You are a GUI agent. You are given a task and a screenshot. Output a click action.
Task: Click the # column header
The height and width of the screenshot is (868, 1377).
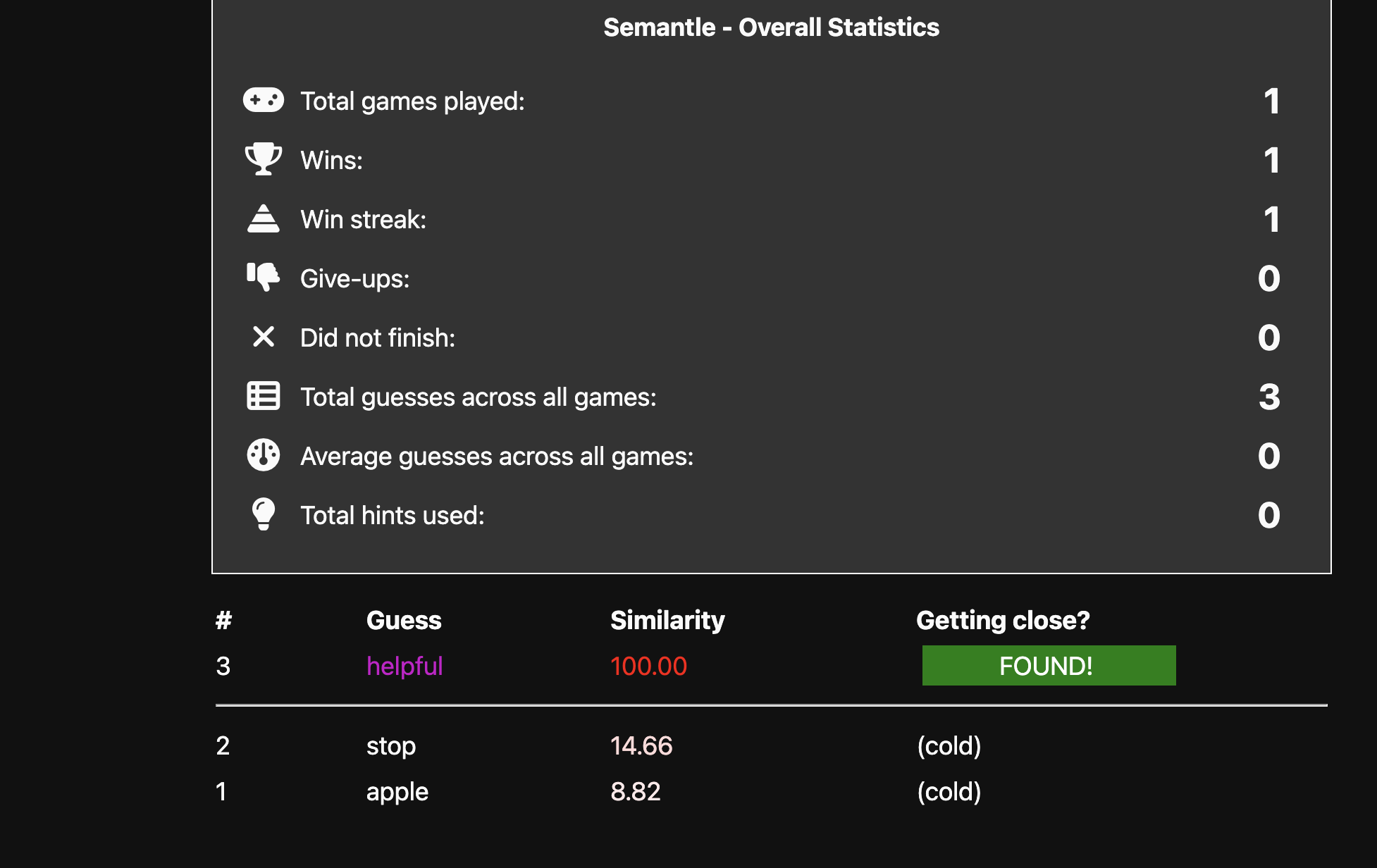click(x=223, y=620)
